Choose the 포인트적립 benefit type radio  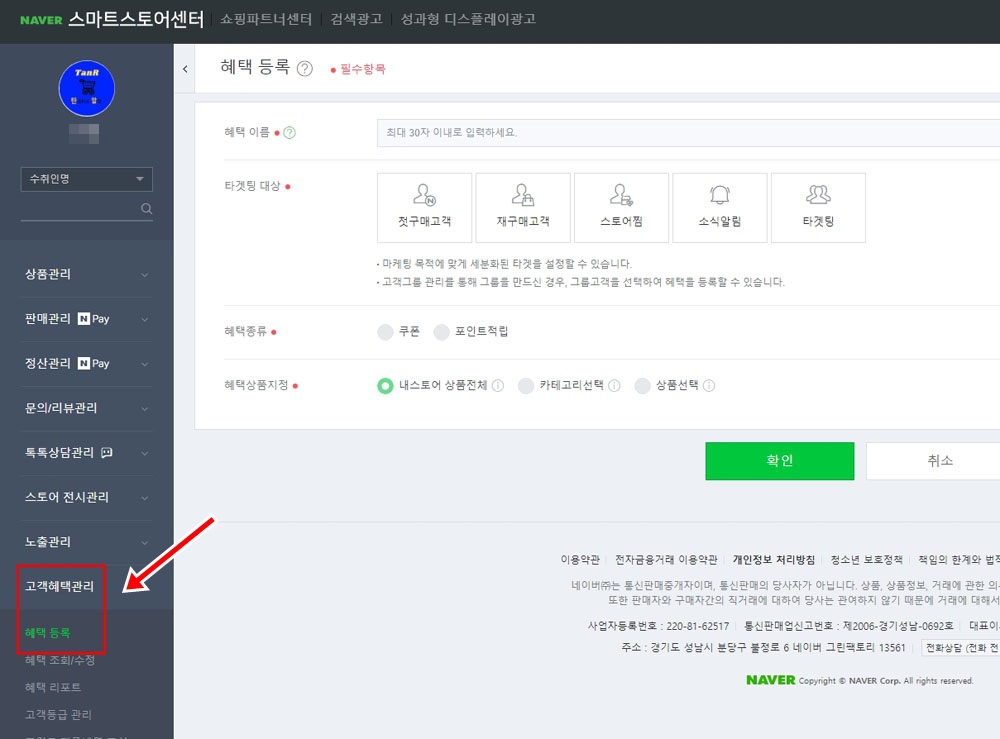point(441,332)
